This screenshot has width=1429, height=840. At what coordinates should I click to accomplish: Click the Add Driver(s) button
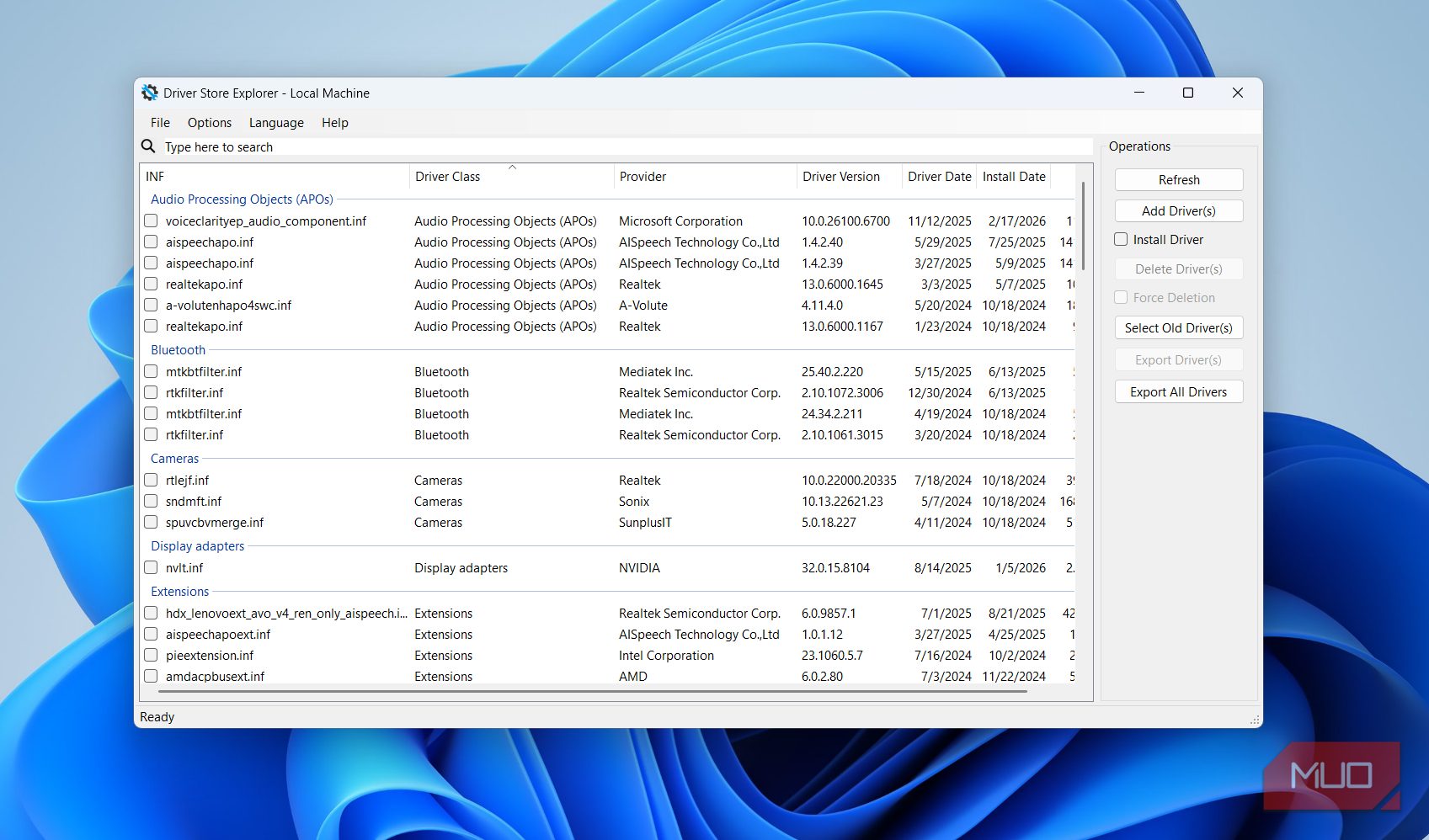click(1179, 211)
